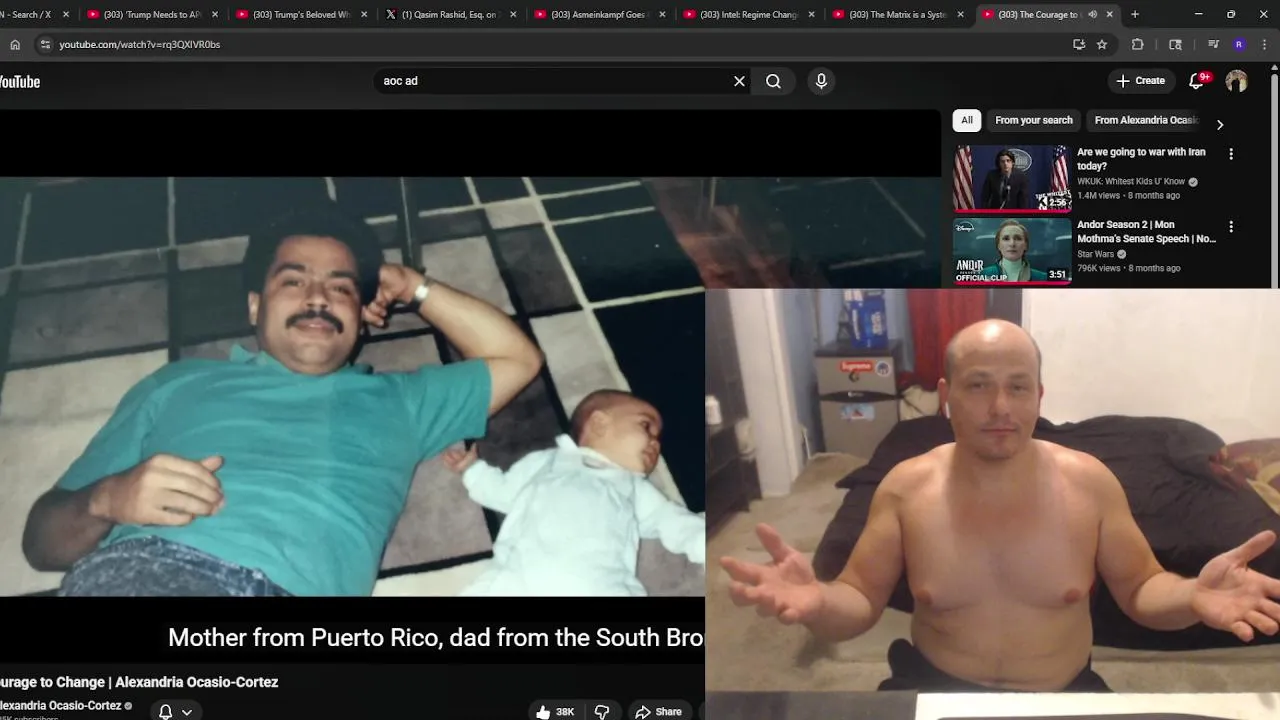This screenshot has width=1280, height=720.
Task: Select the 'From your search' chip
Action: (x=1033, y=120)
